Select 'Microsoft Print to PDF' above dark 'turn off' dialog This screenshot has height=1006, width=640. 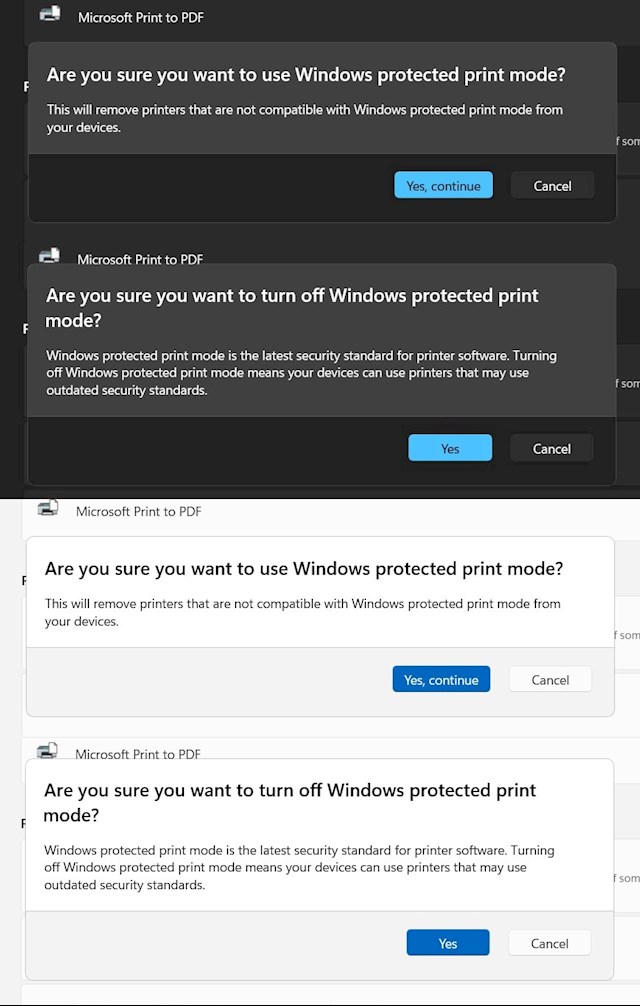(140, 259)
